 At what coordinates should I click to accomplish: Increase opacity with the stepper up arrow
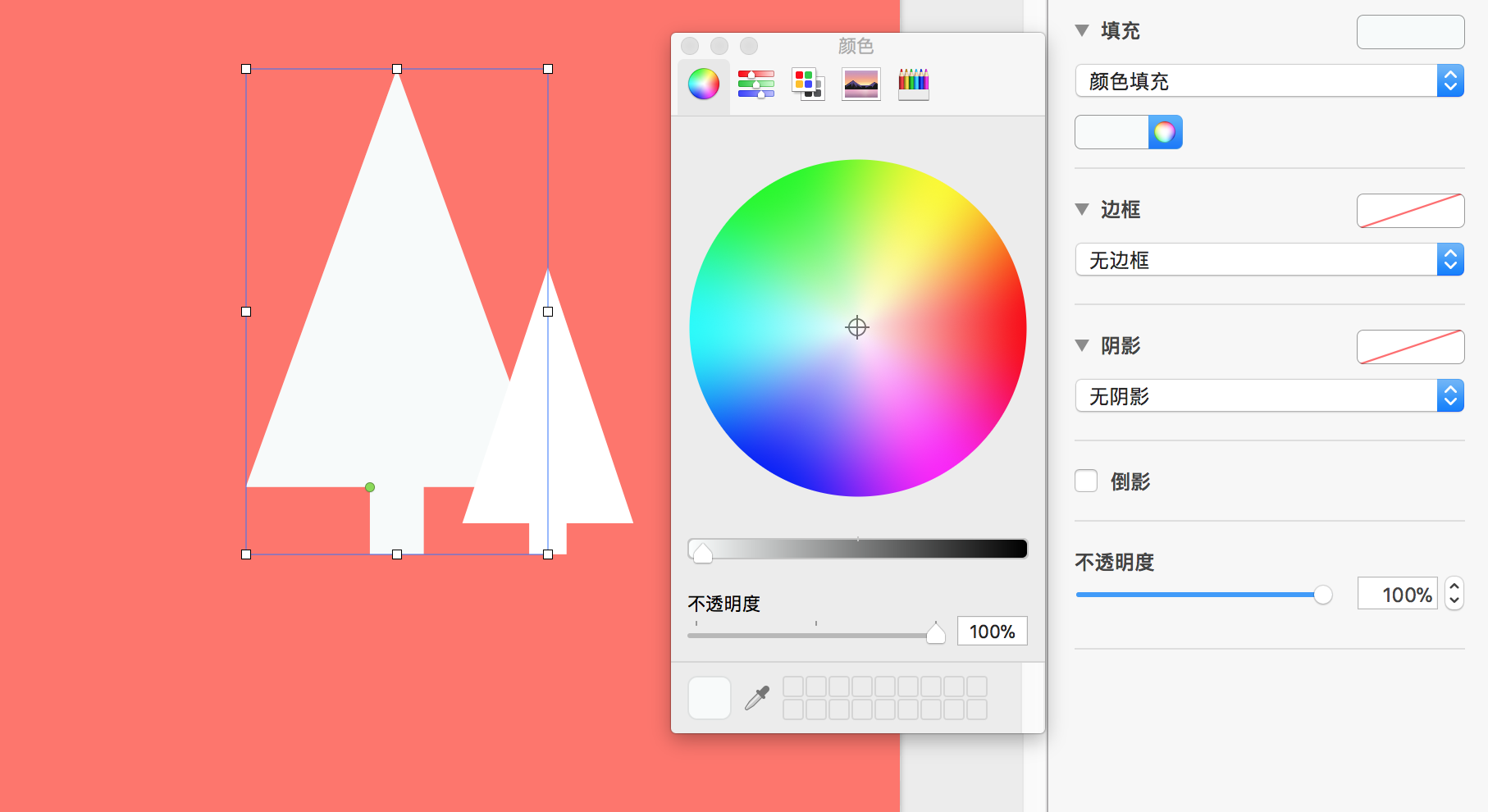[x=1454, y=586]
